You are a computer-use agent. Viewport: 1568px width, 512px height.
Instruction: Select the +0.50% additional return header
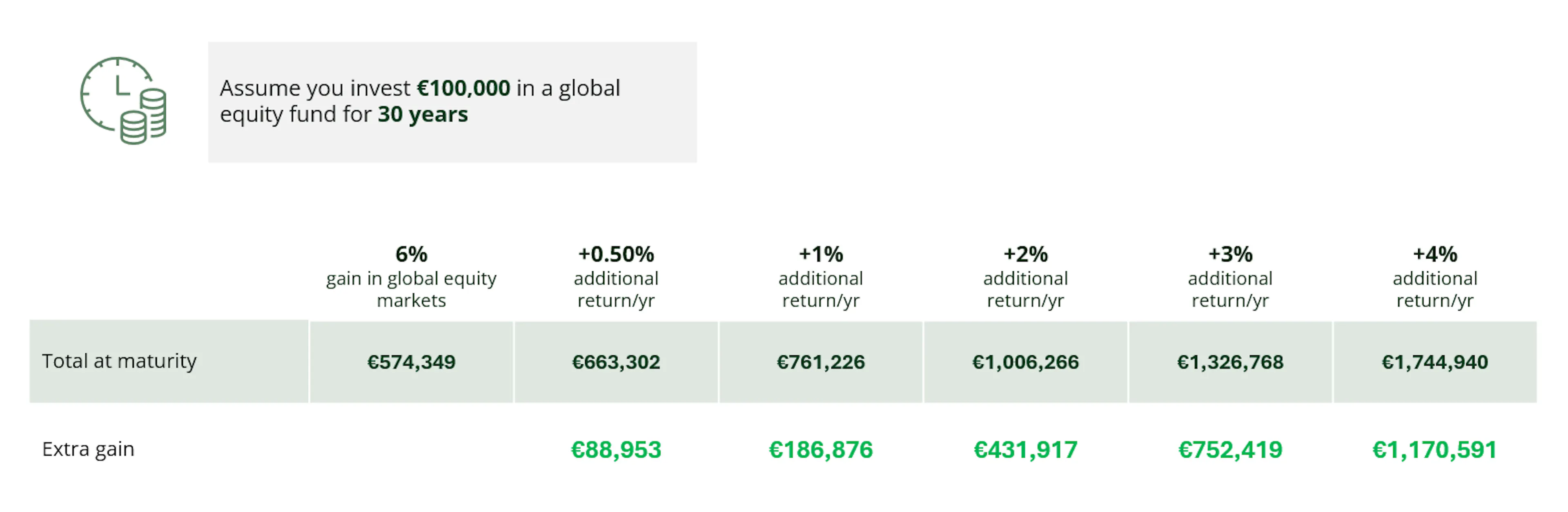[616, 276]
